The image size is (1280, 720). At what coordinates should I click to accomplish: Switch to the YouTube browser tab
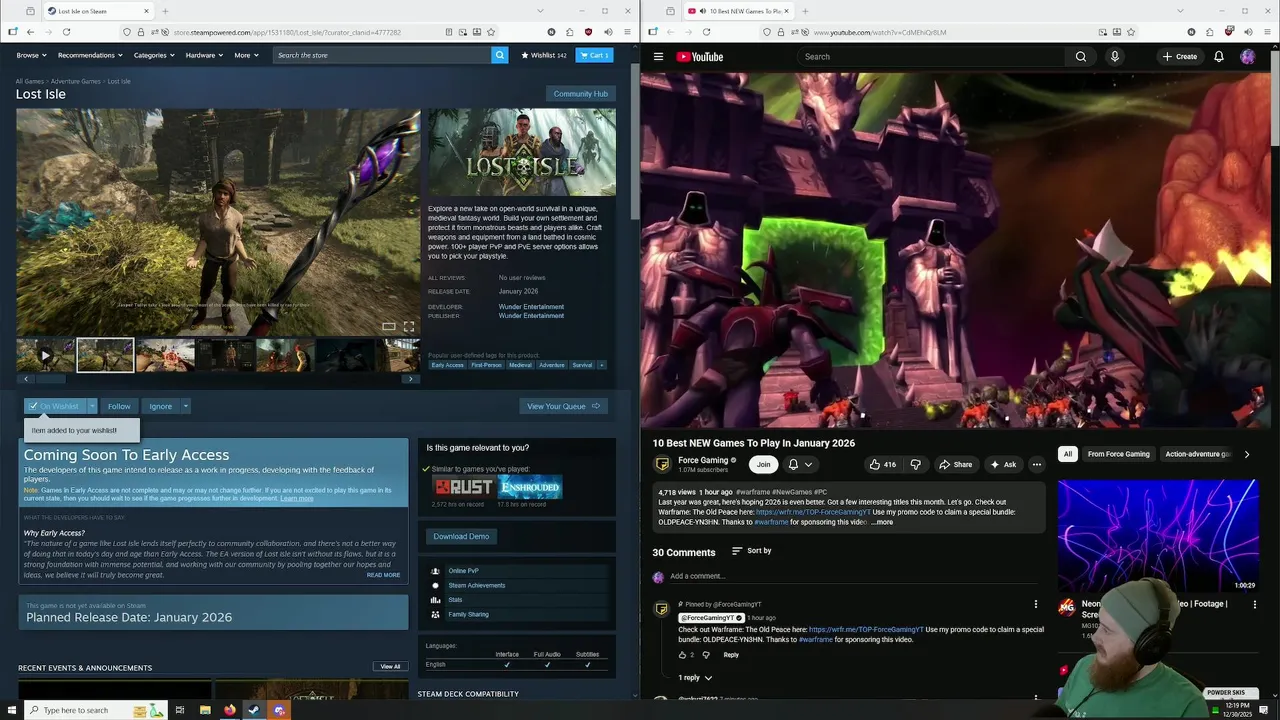pos(737,11)
